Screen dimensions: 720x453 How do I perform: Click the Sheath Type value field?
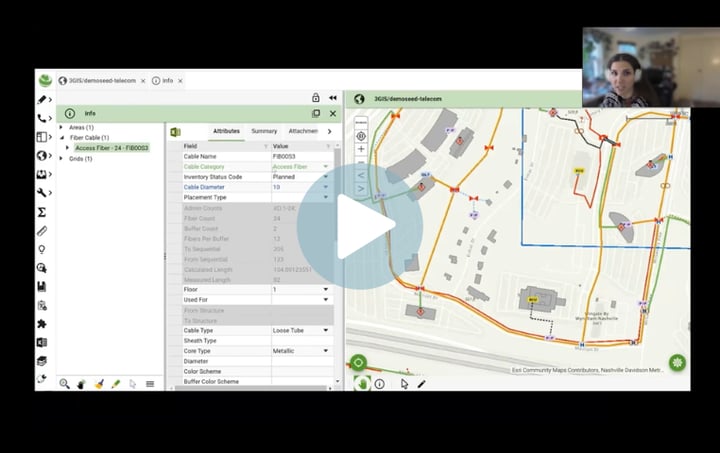302,341
